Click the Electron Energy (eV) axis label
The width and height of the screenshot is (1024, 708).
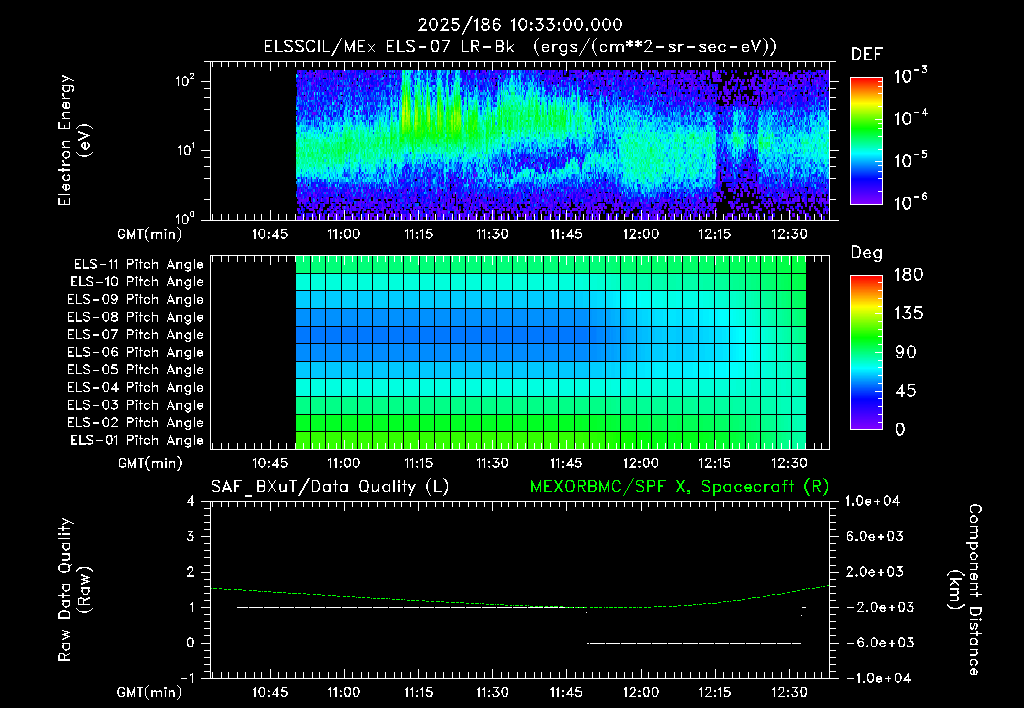74,140
